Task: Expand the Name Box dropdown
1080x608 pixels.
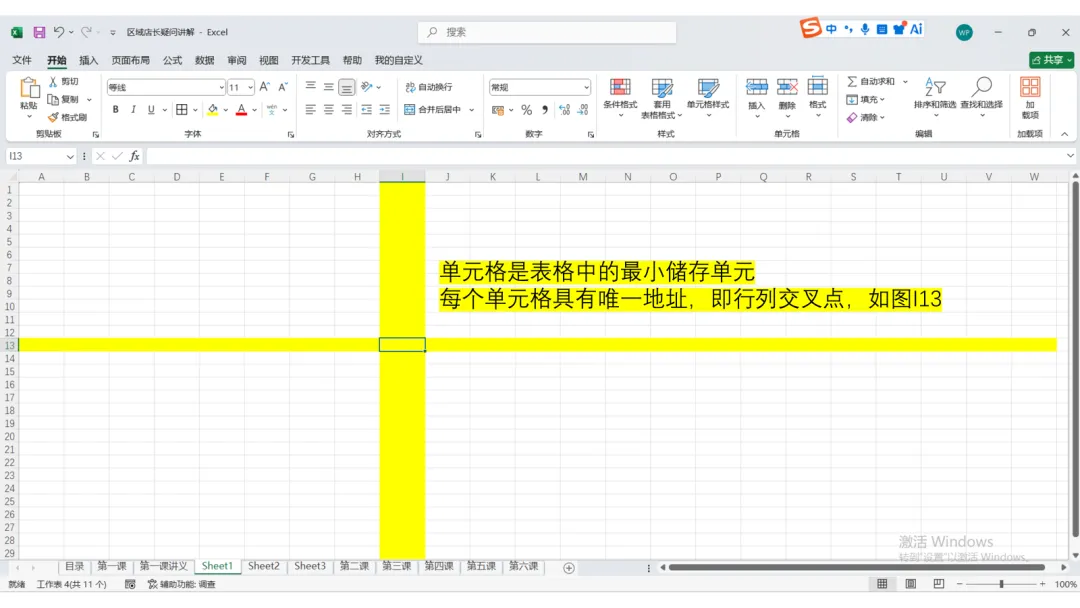Action: click(x=70, y=156)
